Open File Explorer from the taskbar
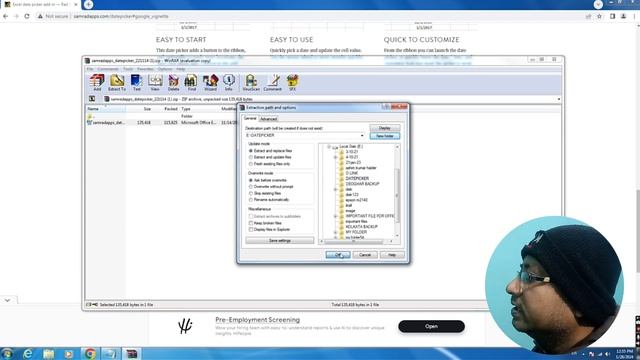This screenshot has width=640, height=360. click(x=49, y=353)
